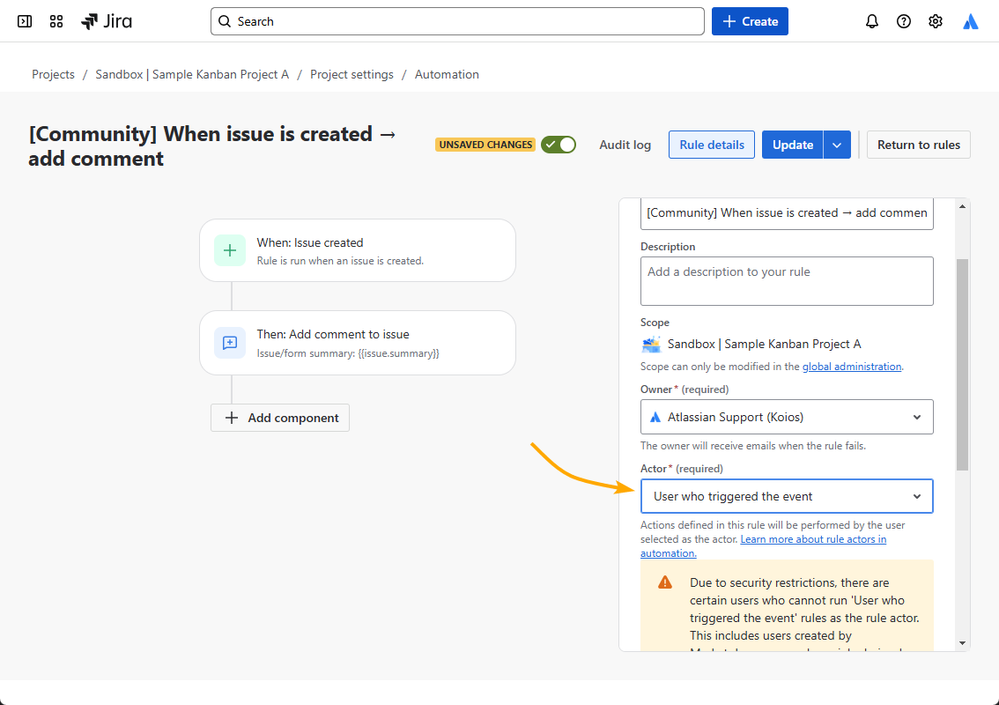This screenshot has width=999, height=705.
Task: Select Then: Add comment to issue card
Action: click(x=357, y=343)
